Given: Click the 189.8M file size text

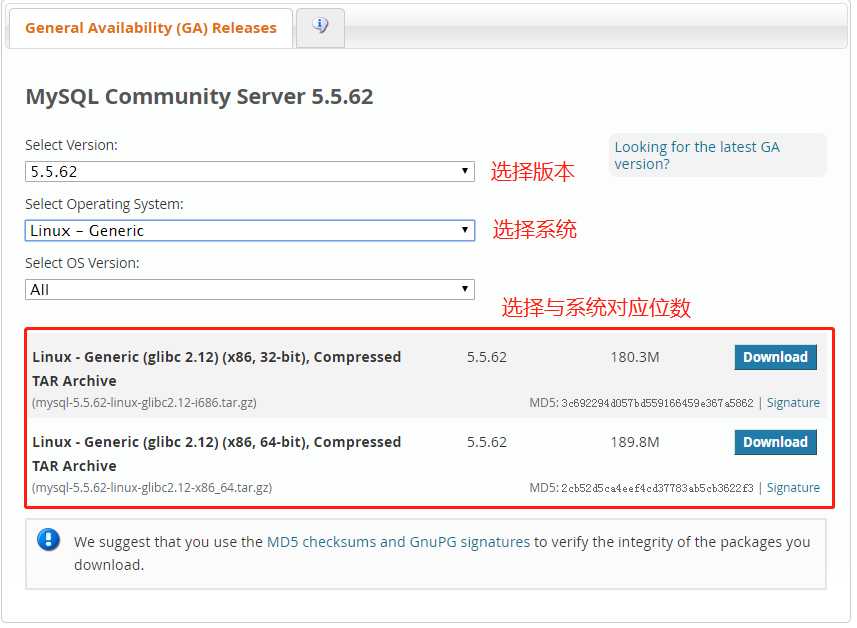Looking at the screenshot, I should 635,442.
